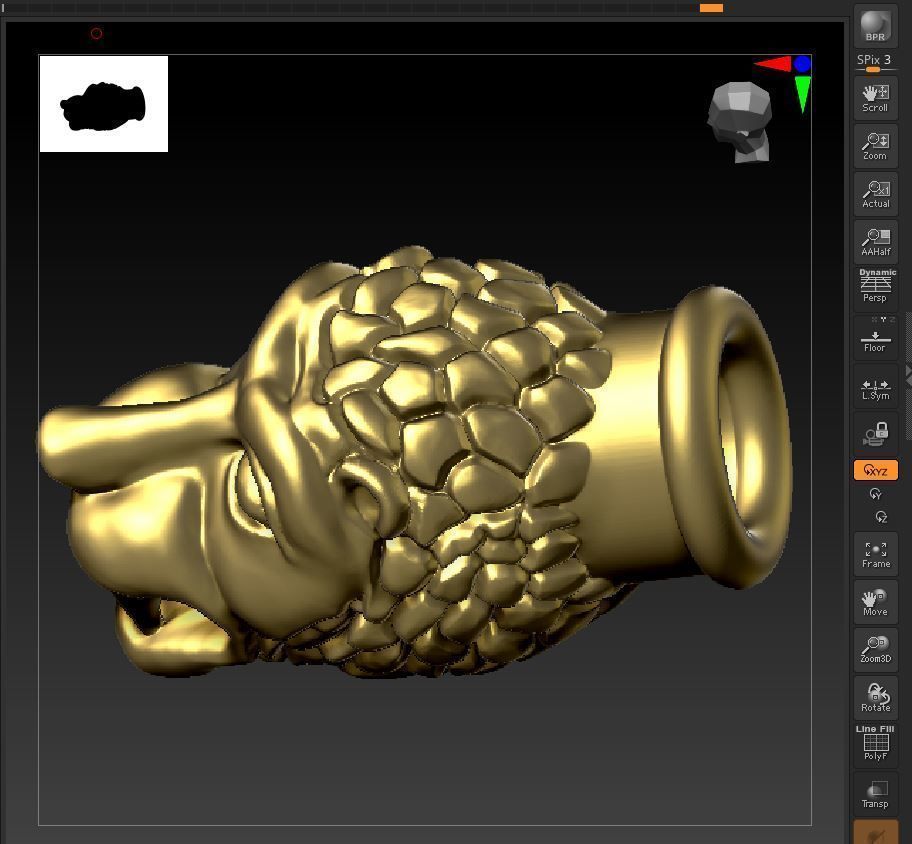Click the model silhouette thumbnail

point(104,104)
